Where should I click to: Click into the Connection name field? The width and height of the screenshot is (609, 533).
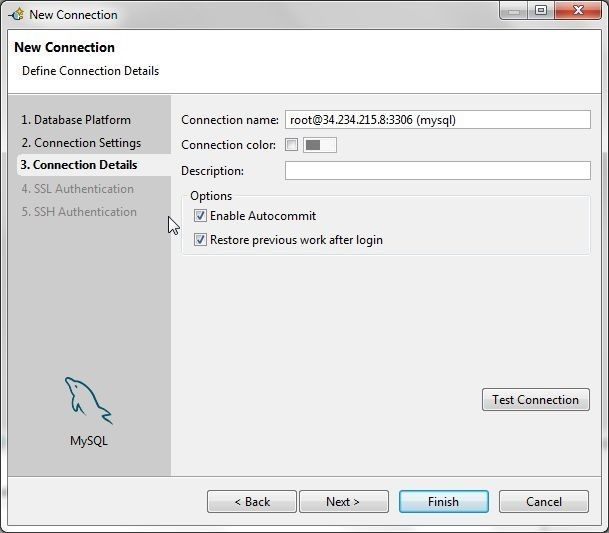438,120
